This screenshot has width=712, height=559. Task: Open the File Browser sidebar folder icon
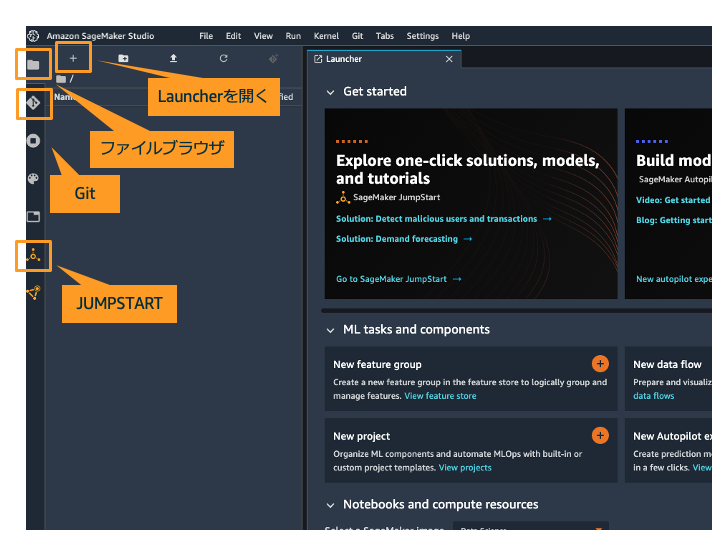(33, 64)
